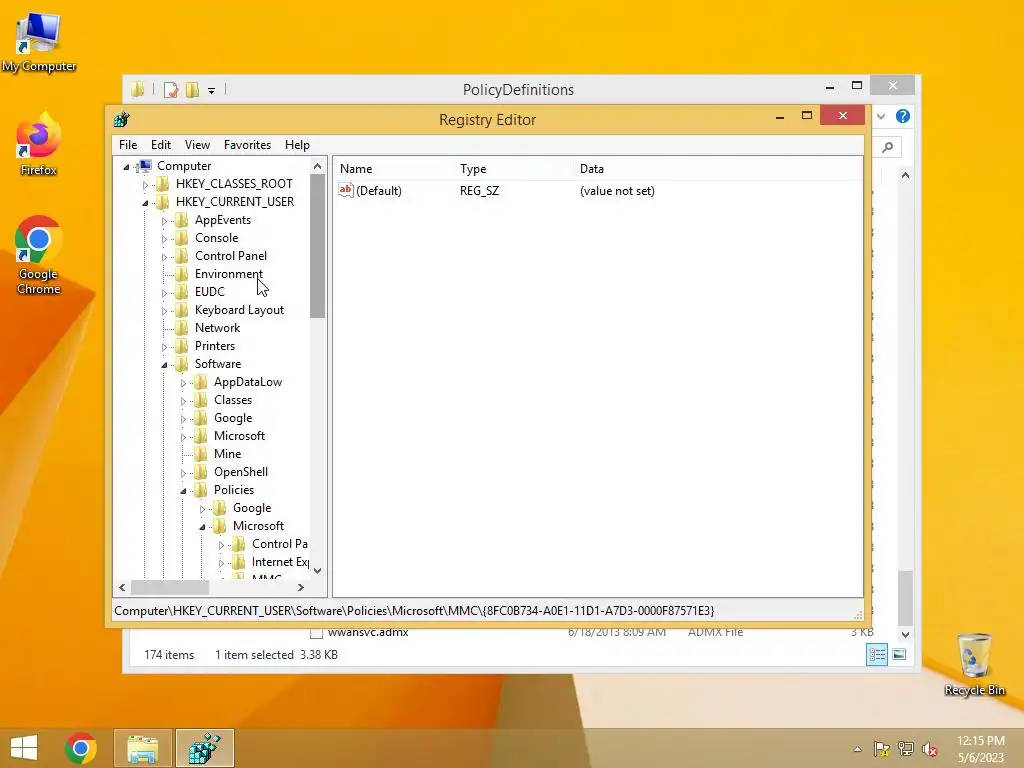Click the tree horizontal scroll right arrow
Screen dimensions: 1024x768
(300, 588)
